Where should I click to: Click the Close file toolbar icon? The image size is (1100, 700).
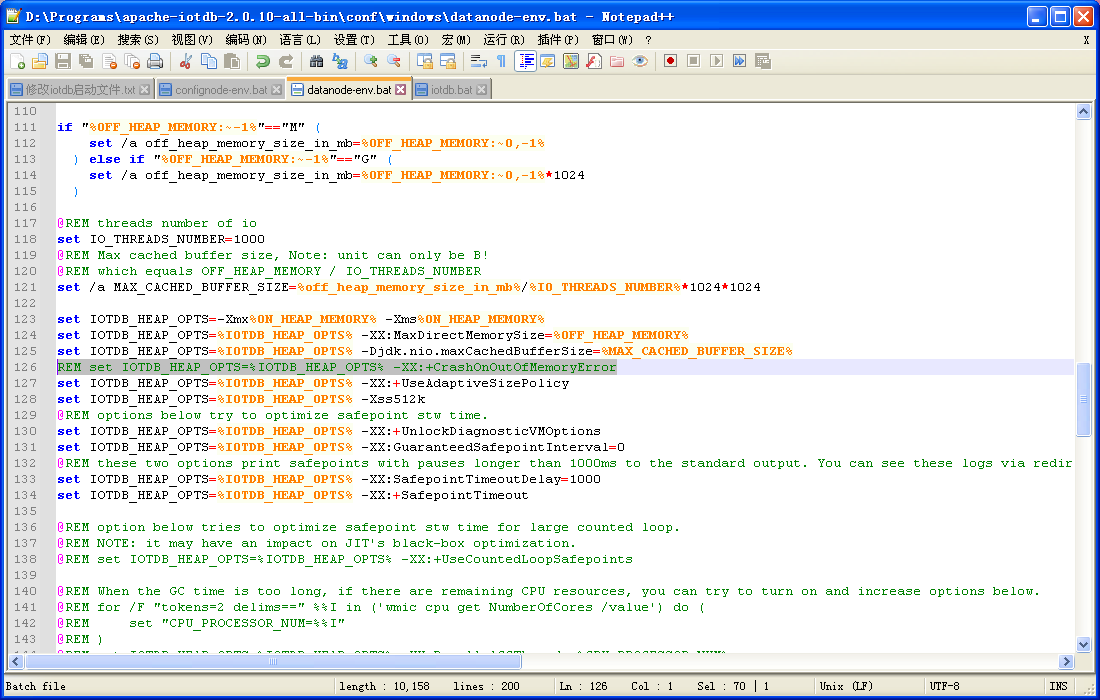(109, 62)
